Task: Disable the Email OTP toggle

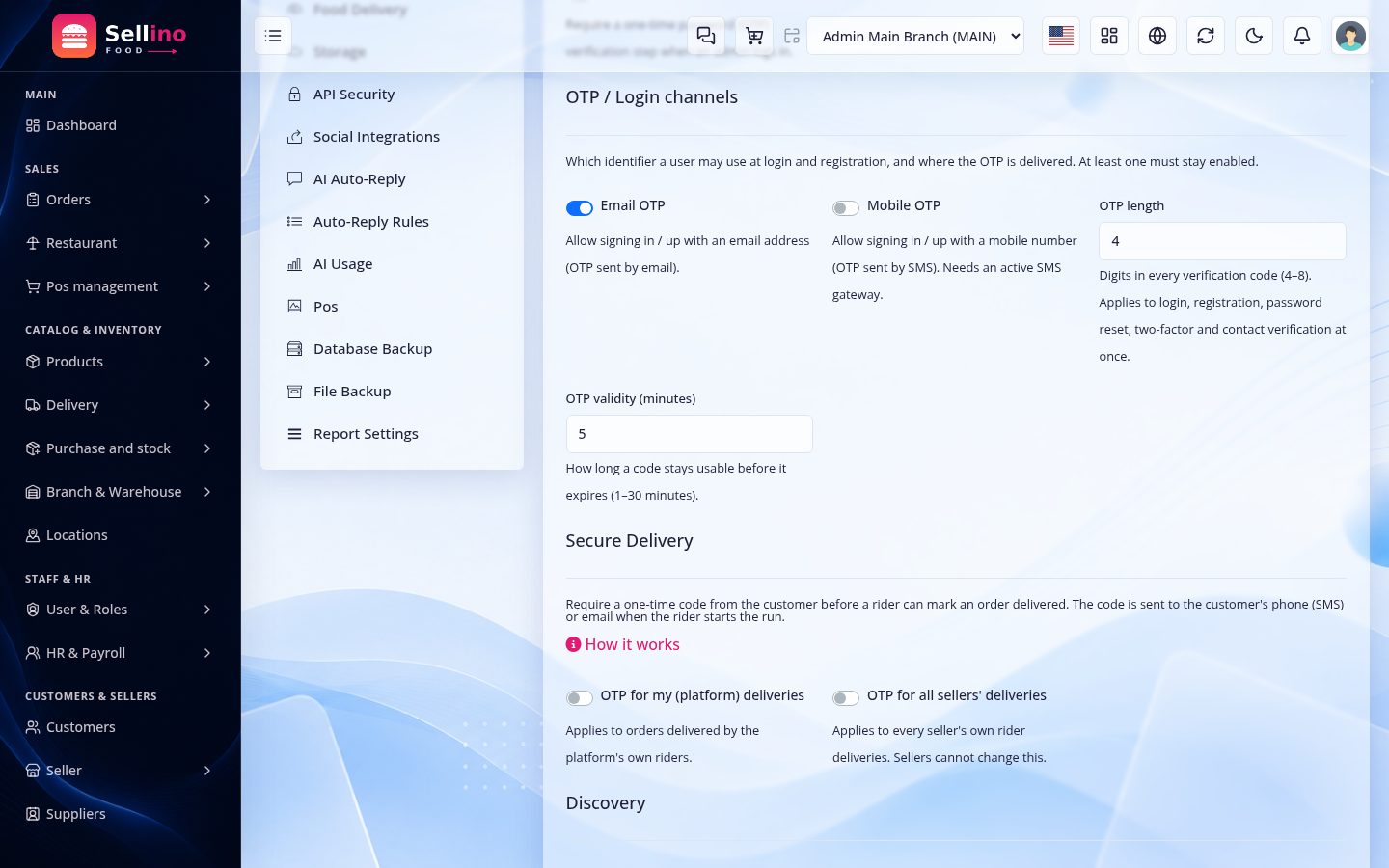Action: (x=580, y=208)
